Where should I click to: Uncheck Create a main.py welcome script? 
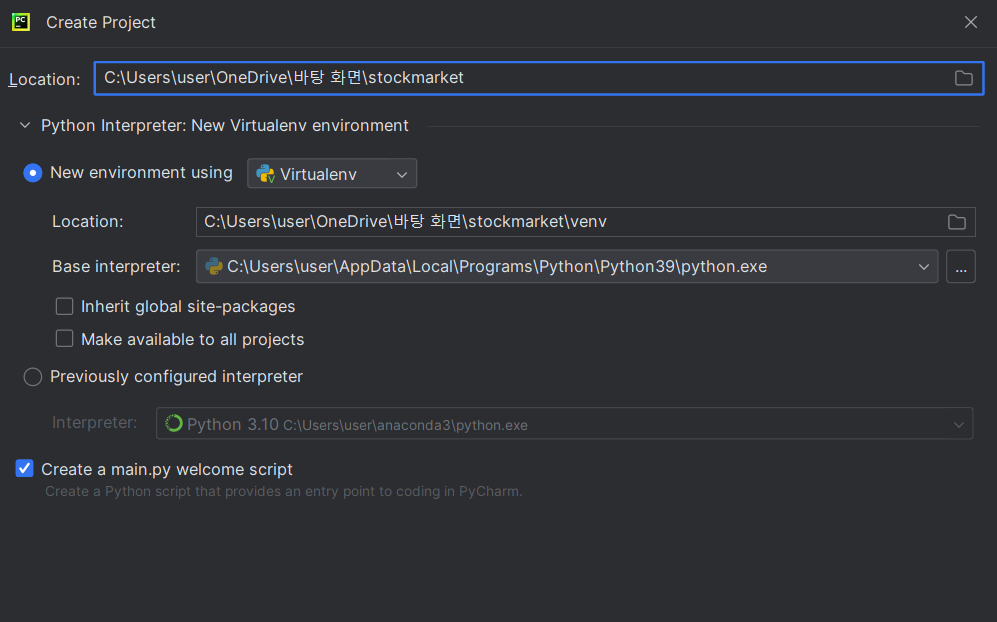coord(24,469)
